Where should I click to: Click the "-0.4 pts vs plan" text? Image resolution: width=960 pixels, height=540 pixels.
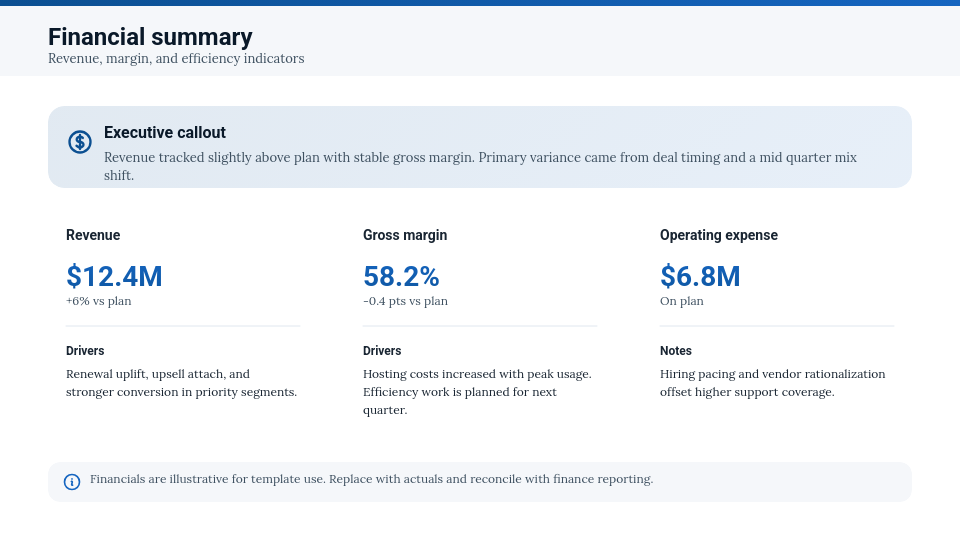click(405, 301)
